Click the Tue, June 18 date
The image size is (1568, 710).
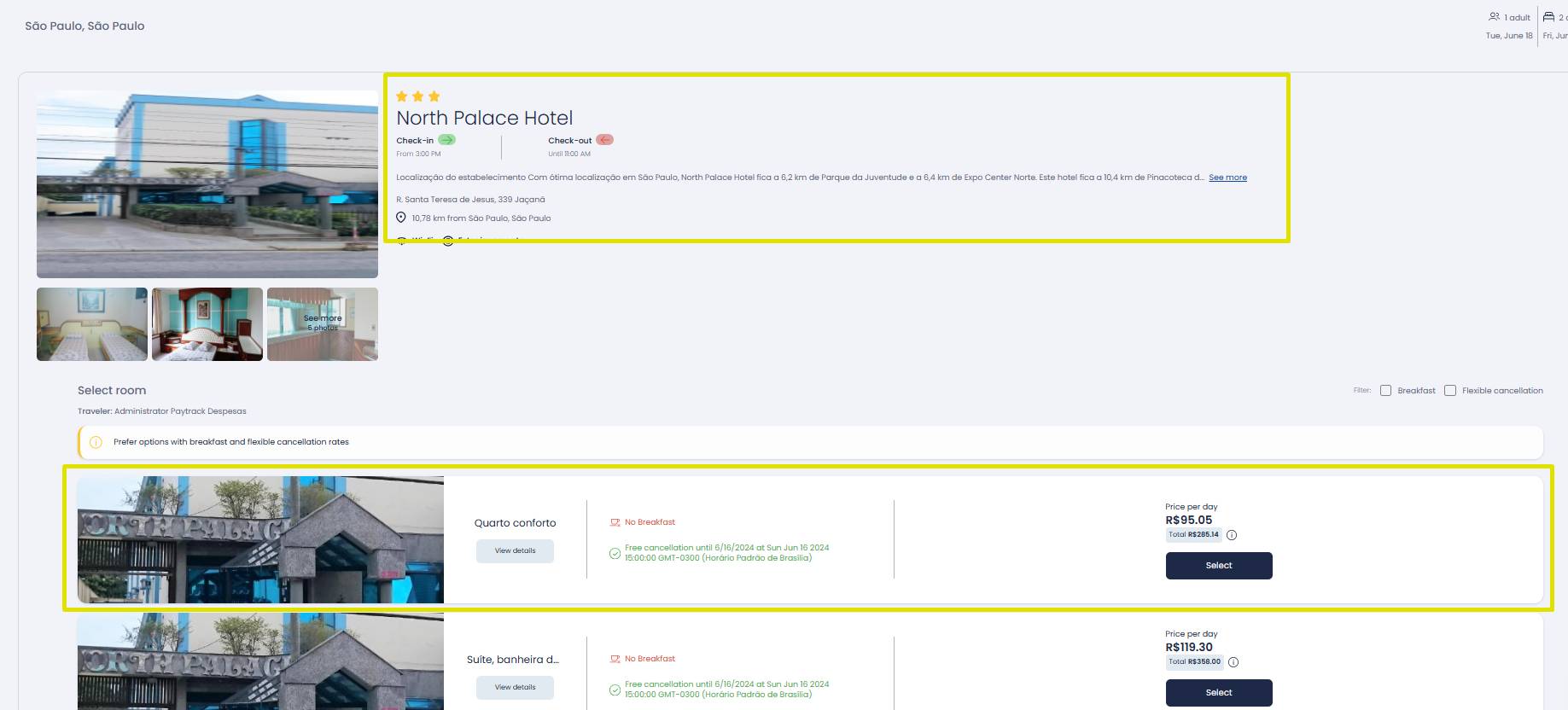point(1508,36)
